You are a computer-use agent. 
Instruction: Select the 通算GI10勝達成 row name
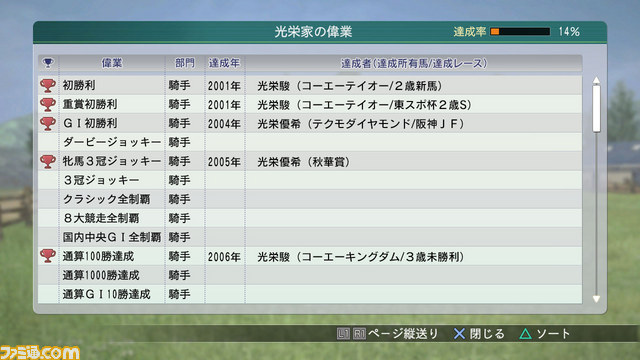point(106,294)
